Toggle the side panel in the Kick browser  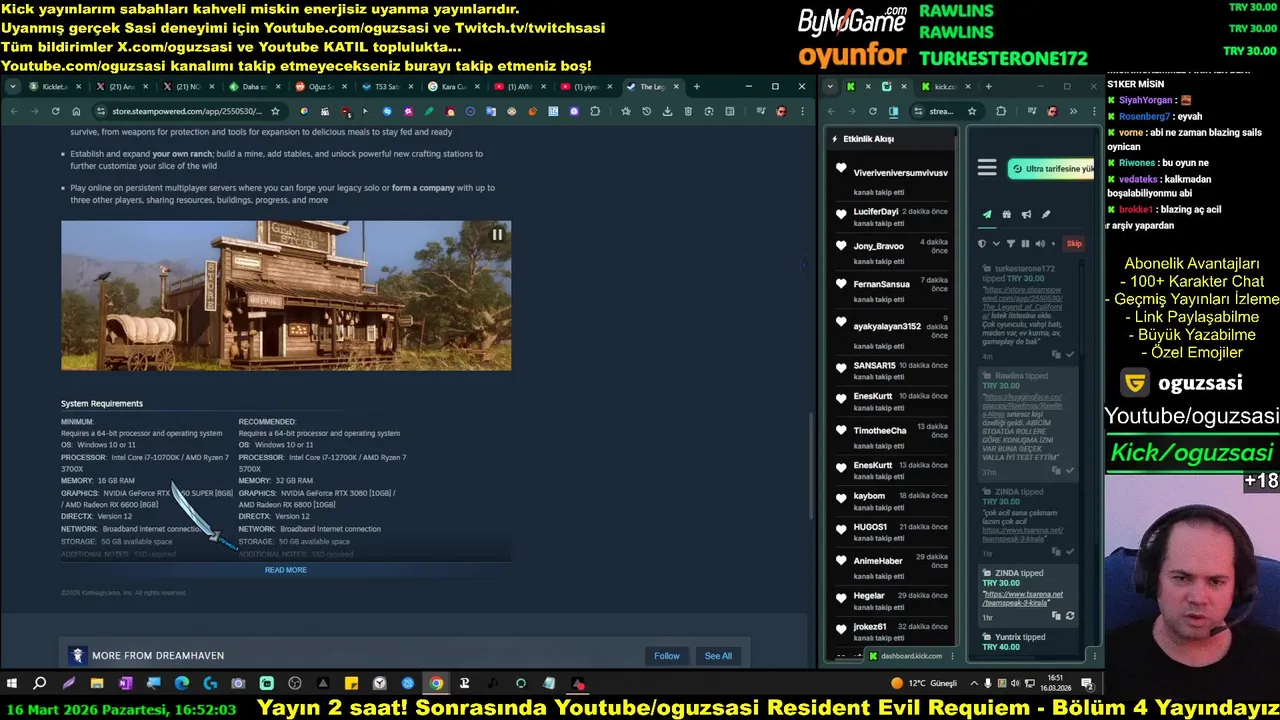pos(894,111)
